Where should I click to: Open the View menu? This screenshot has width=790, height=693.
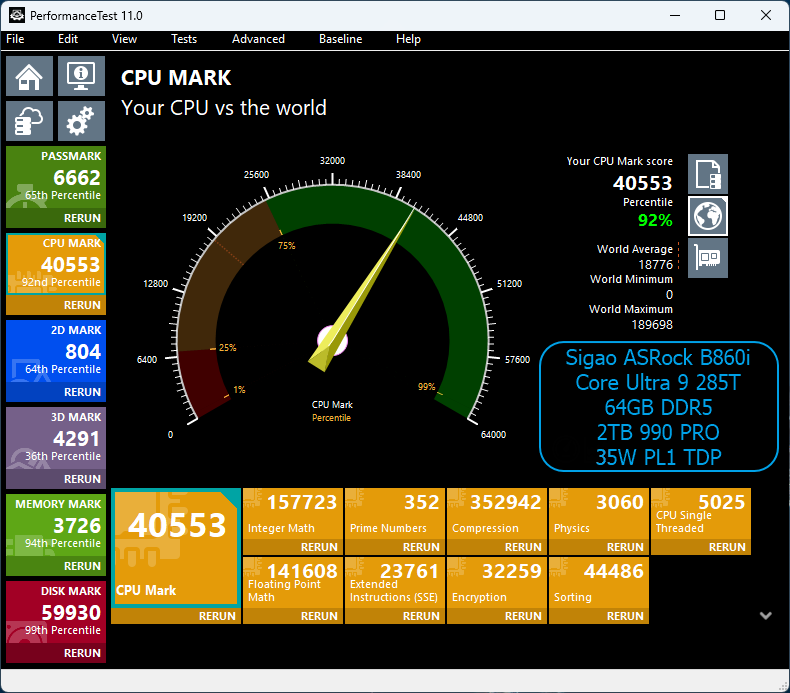tap(124, 39)
